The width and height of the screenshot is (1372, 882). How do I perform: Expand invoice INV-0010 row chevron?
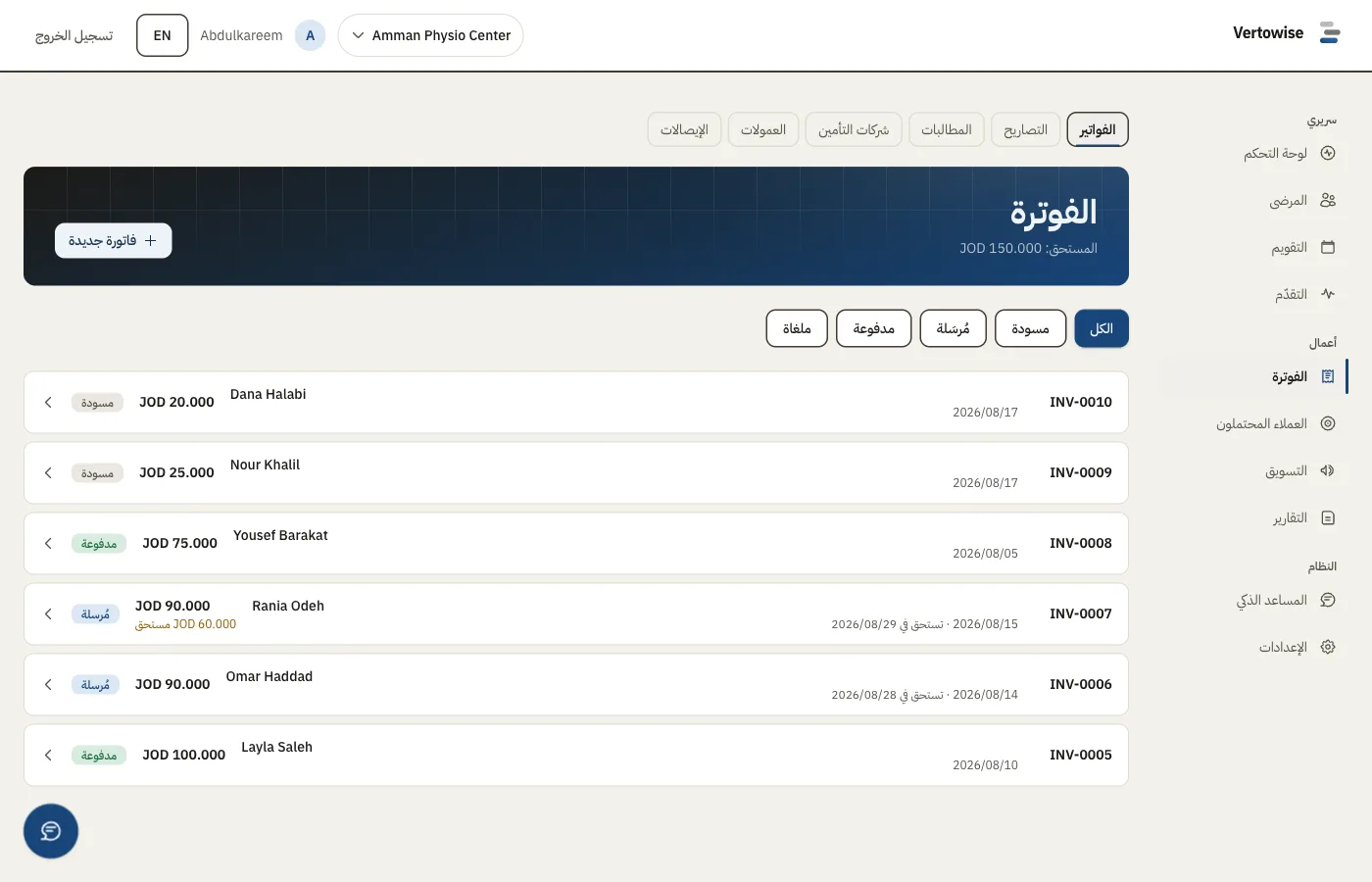click(48, 403)
